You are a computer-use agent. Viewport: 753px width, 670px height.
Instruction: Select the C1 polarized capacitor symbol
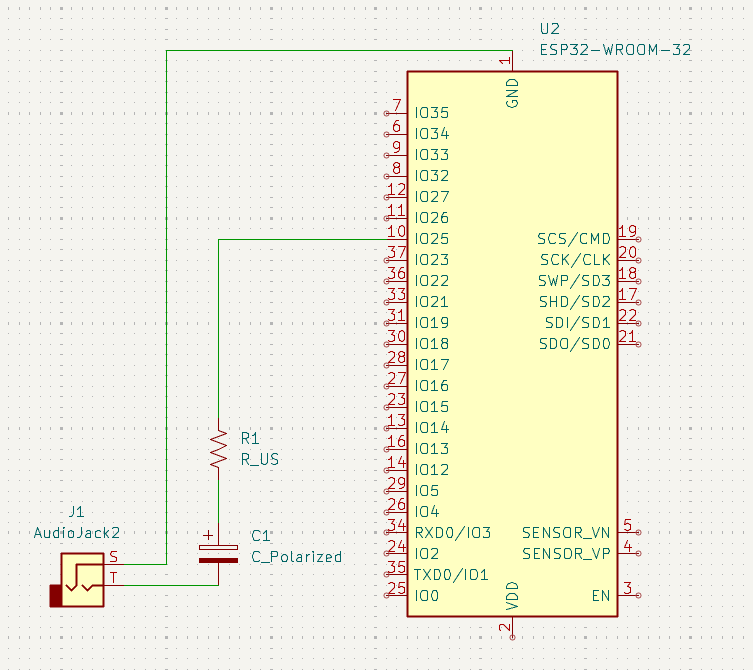218,553
